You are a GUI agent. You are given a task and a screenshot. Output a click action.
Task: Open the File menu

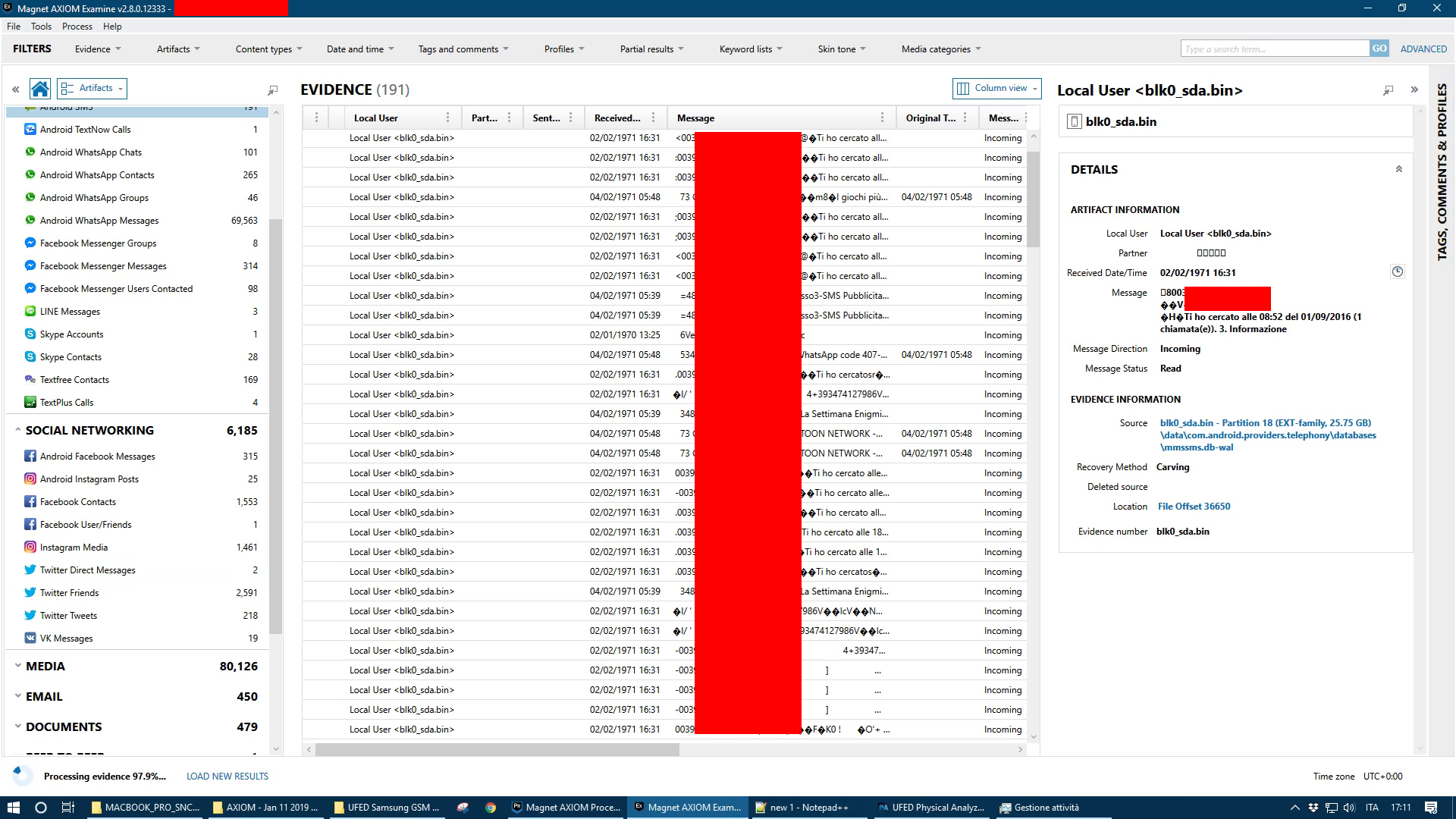coord(14,27)
